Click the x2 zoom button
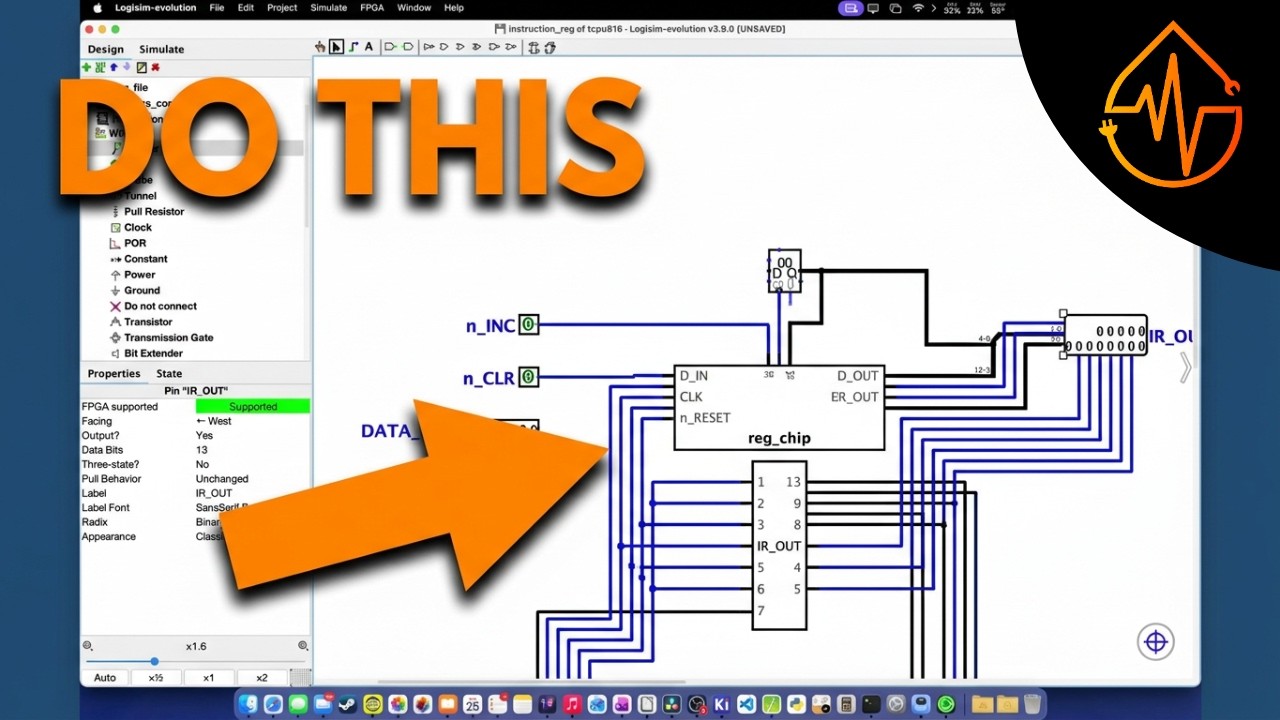 (x=261, y=678)
